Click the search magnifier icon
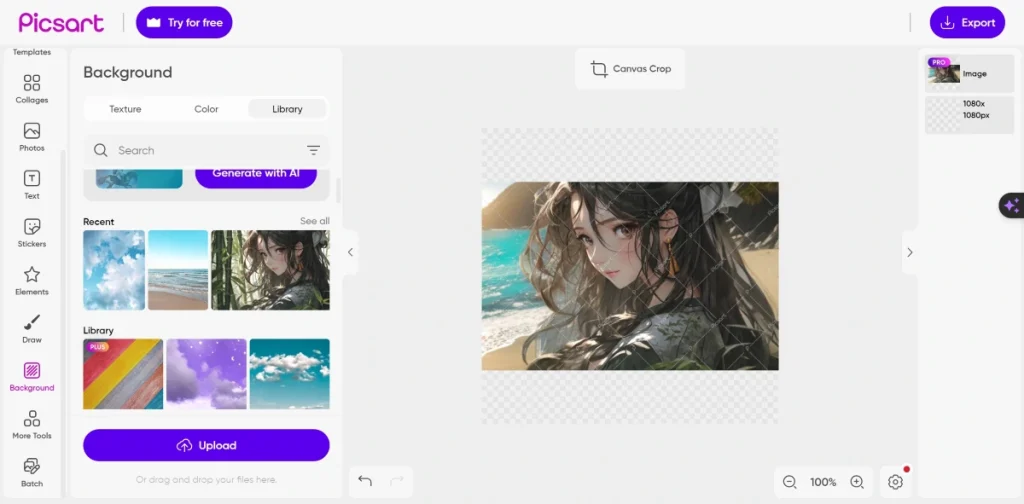This screenshot has width=1024, height=504. click(101, 150)
